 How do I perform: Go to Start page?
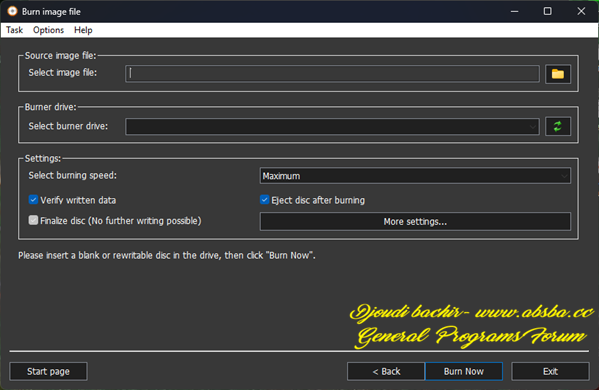[x=48, y=371]
